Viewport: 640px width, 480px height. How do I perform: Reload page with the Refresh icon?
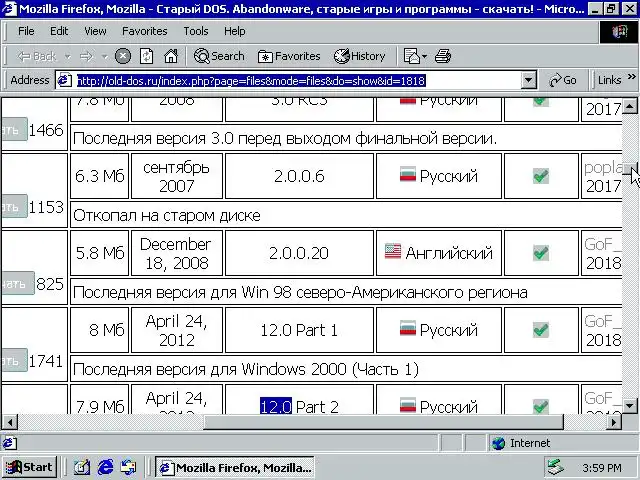[x=147, y=56]
